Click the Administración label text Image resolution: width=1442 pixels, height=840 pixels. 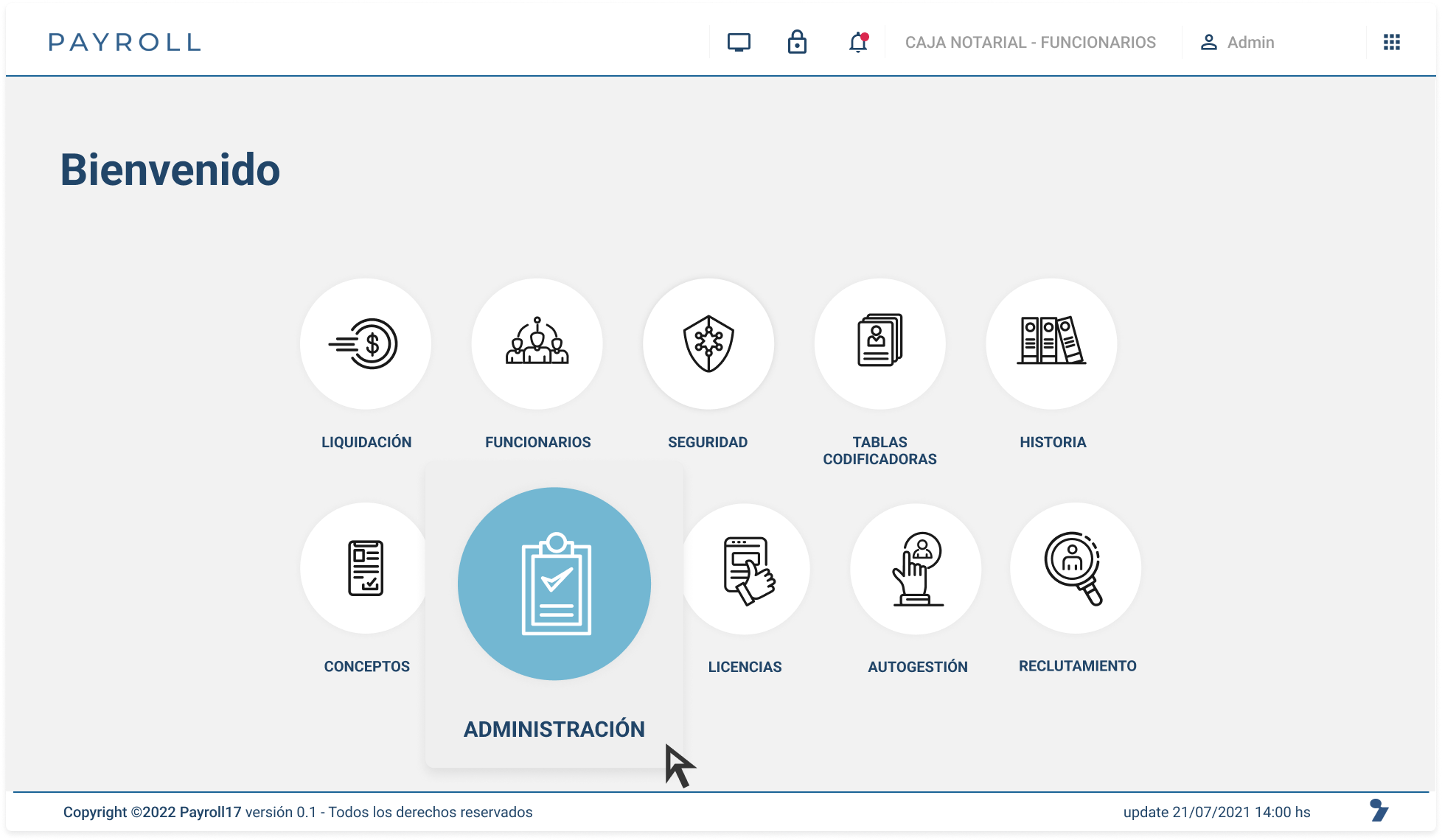tap(554, 729)
